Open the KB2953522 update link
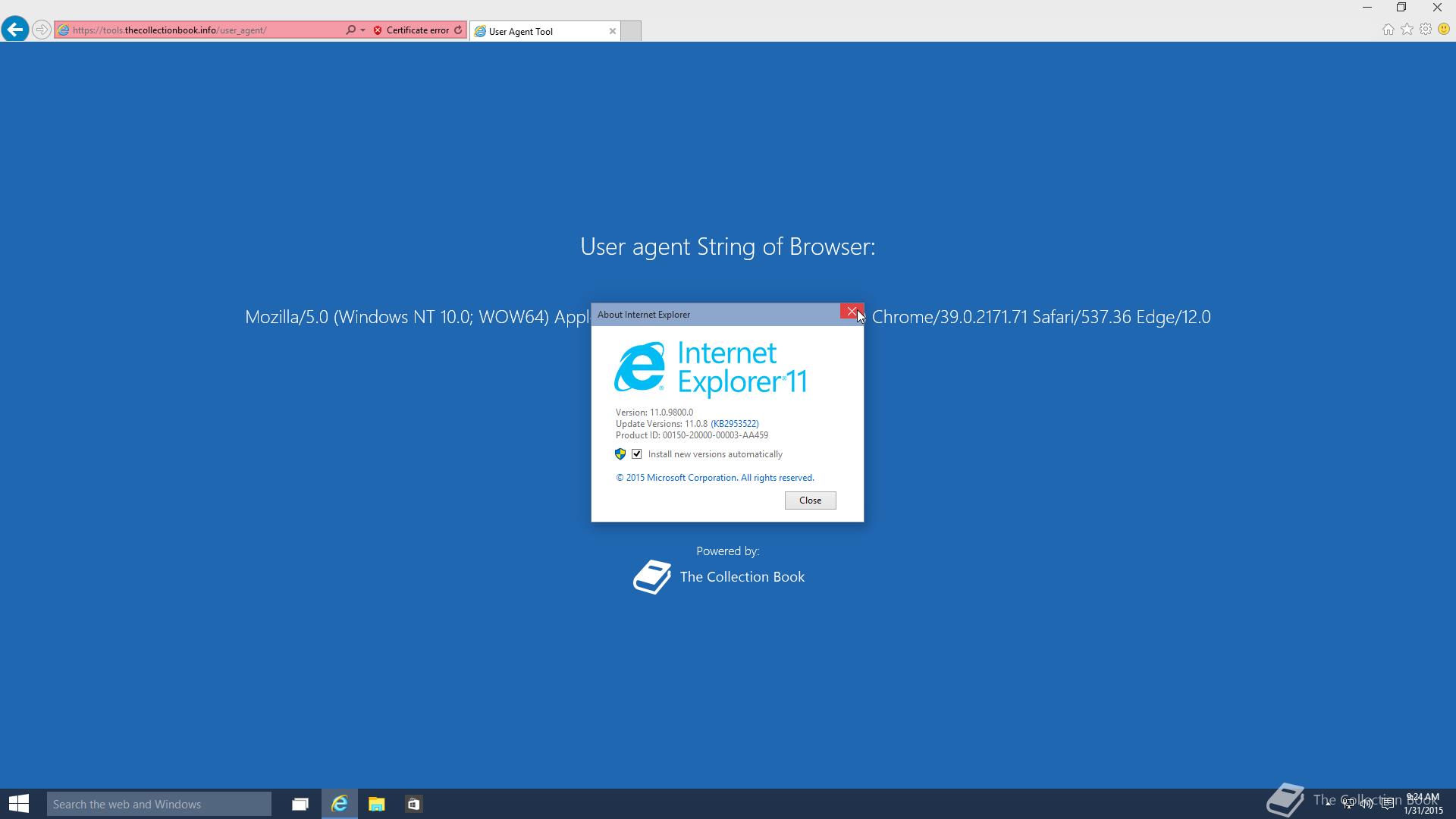The height and width of the screenshot is (819, 1456). click(734, 424)
